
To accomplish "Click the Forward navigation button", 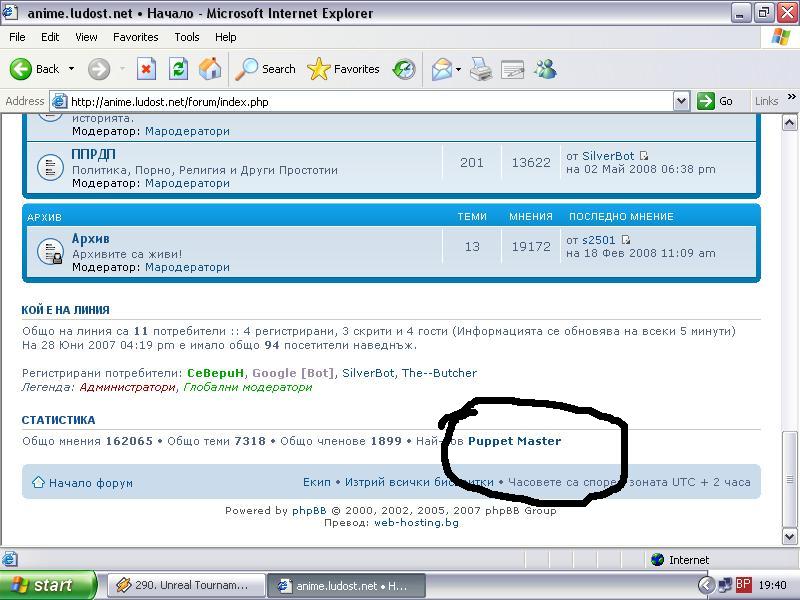I will pyautogui.click(x=98, y=69).
